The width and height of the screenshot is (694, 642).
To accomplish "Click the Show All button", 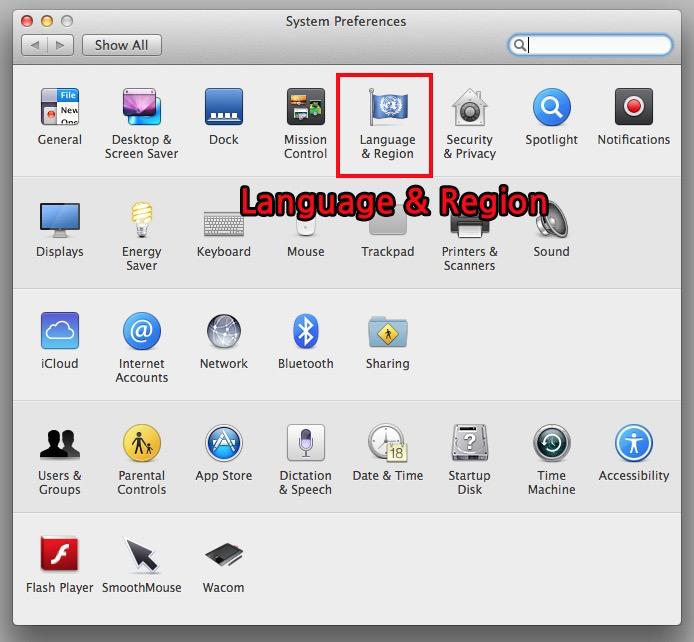I will tap(122, 45).
